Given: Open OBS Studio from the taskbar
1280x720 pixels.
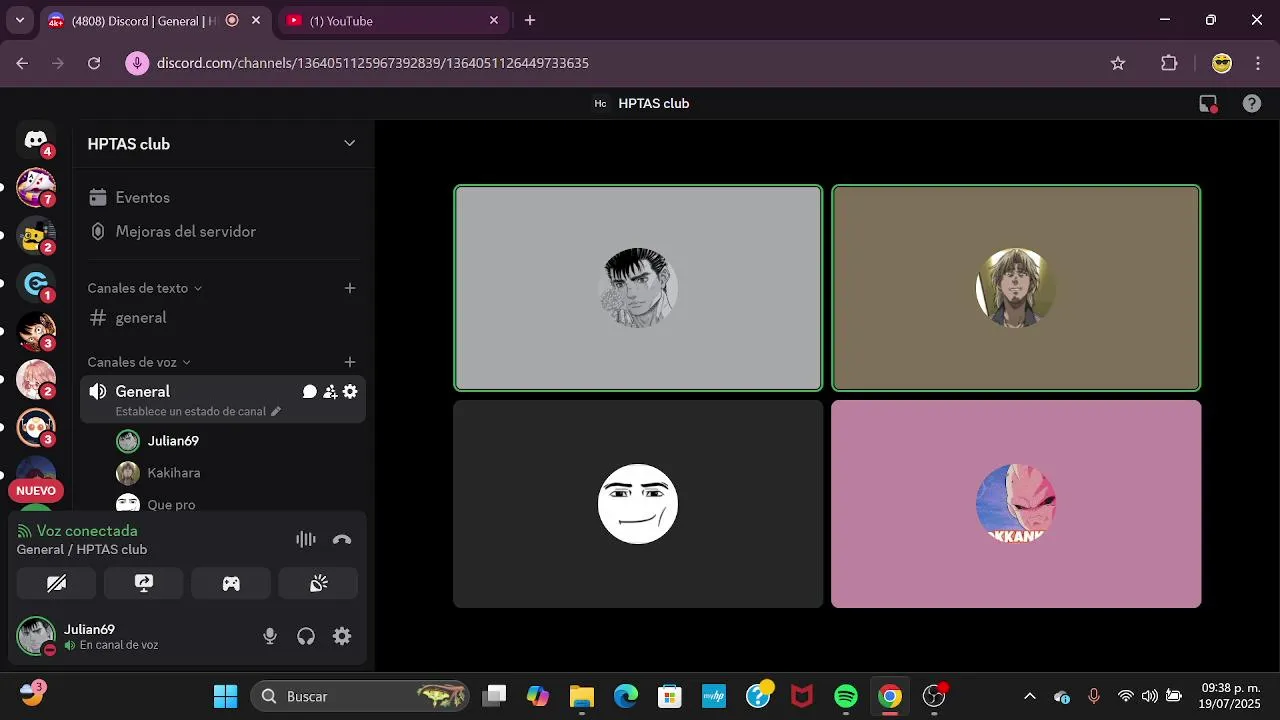Looking at the screenshot, I should point(934,696).
